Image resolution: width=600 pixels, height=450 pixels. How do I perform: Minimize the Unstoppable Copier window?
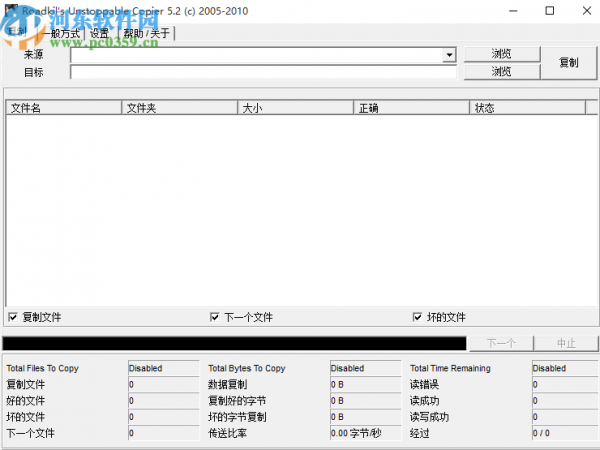[513, 11]
